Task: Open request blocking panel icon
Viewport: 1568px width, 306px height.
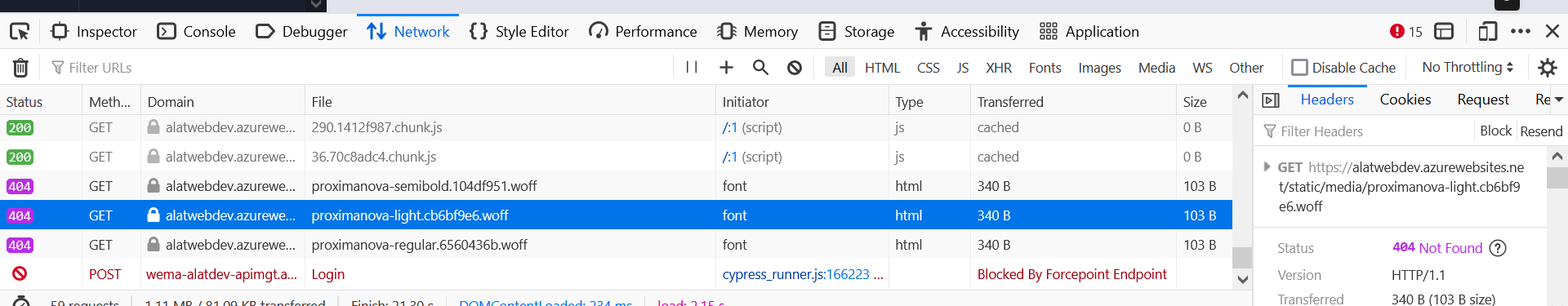Action: 795,68
